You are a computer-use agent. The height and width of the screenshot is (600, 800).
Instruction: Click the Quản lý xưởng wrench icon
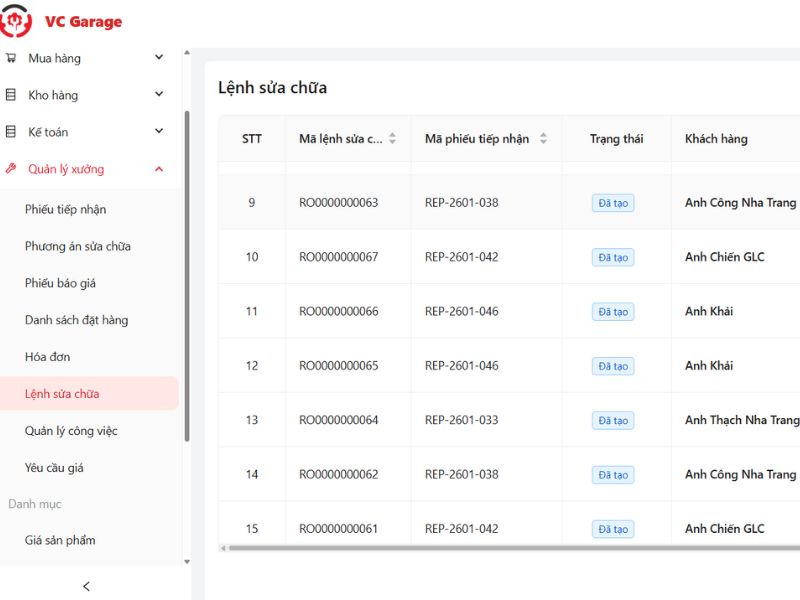pyautogui.click(x=11, y=169)
